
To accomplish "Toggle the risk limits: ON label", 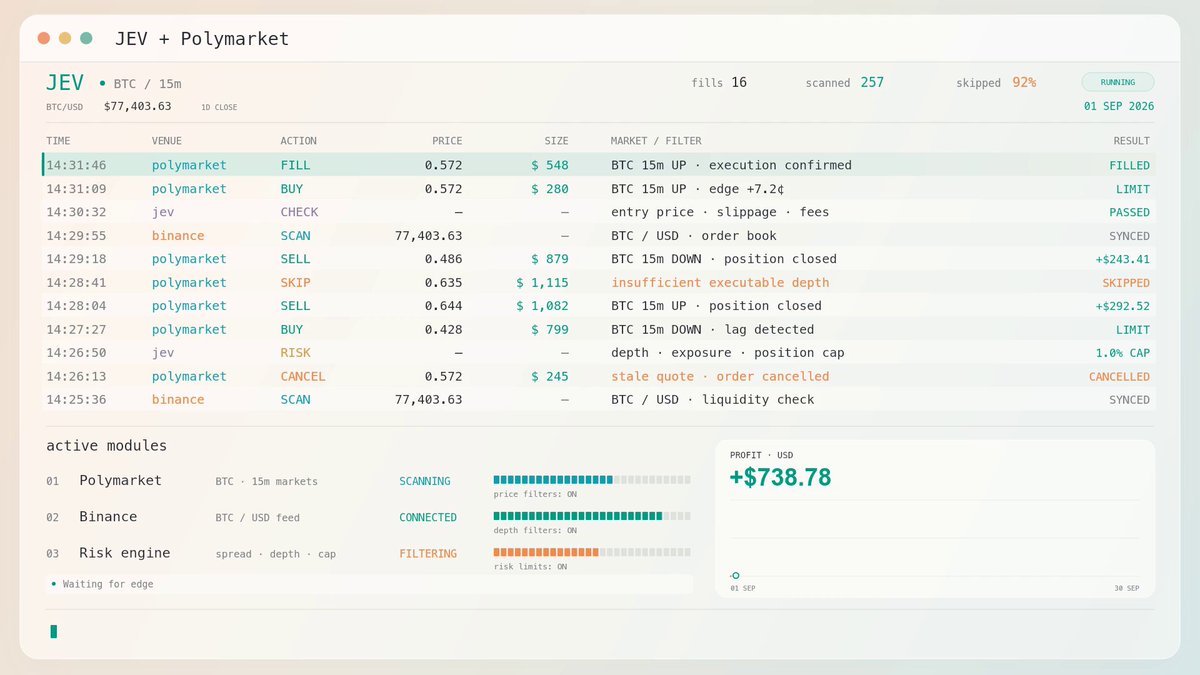I will click(x=530, y=566).
